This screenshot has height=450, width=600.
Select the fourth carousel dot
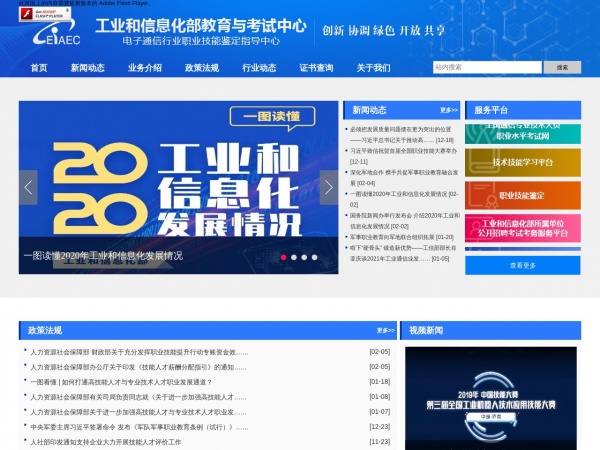click(x=315, y=257)
